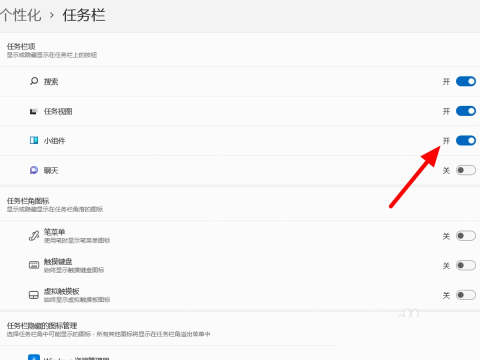Enable the touch keyboard (触摸键盘) toggle
The height and width of the screenshot is (360, 480).
(x=466, y=266)
